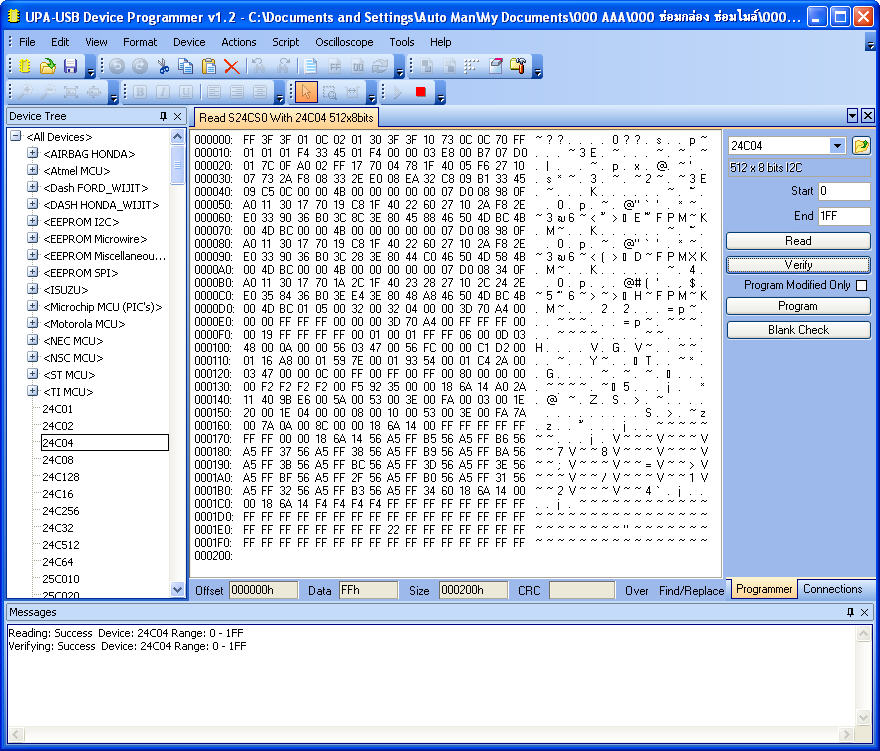Select 24C08 in the device tree
880x751 pixels.
point(58,460)
